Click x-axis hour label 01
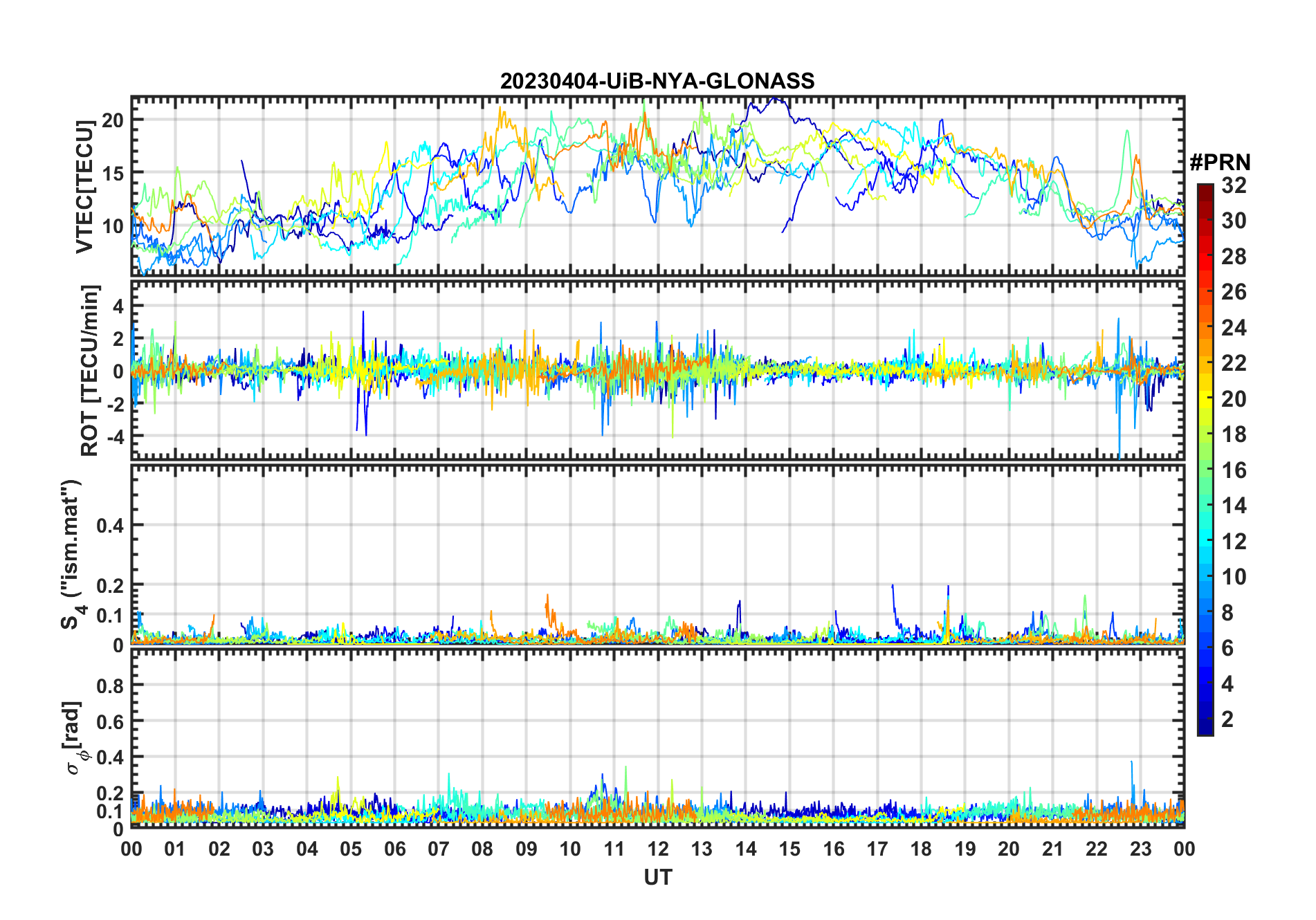Image resolution: width=1316 pixels, height=920 pixels. (x=175, y=849)
